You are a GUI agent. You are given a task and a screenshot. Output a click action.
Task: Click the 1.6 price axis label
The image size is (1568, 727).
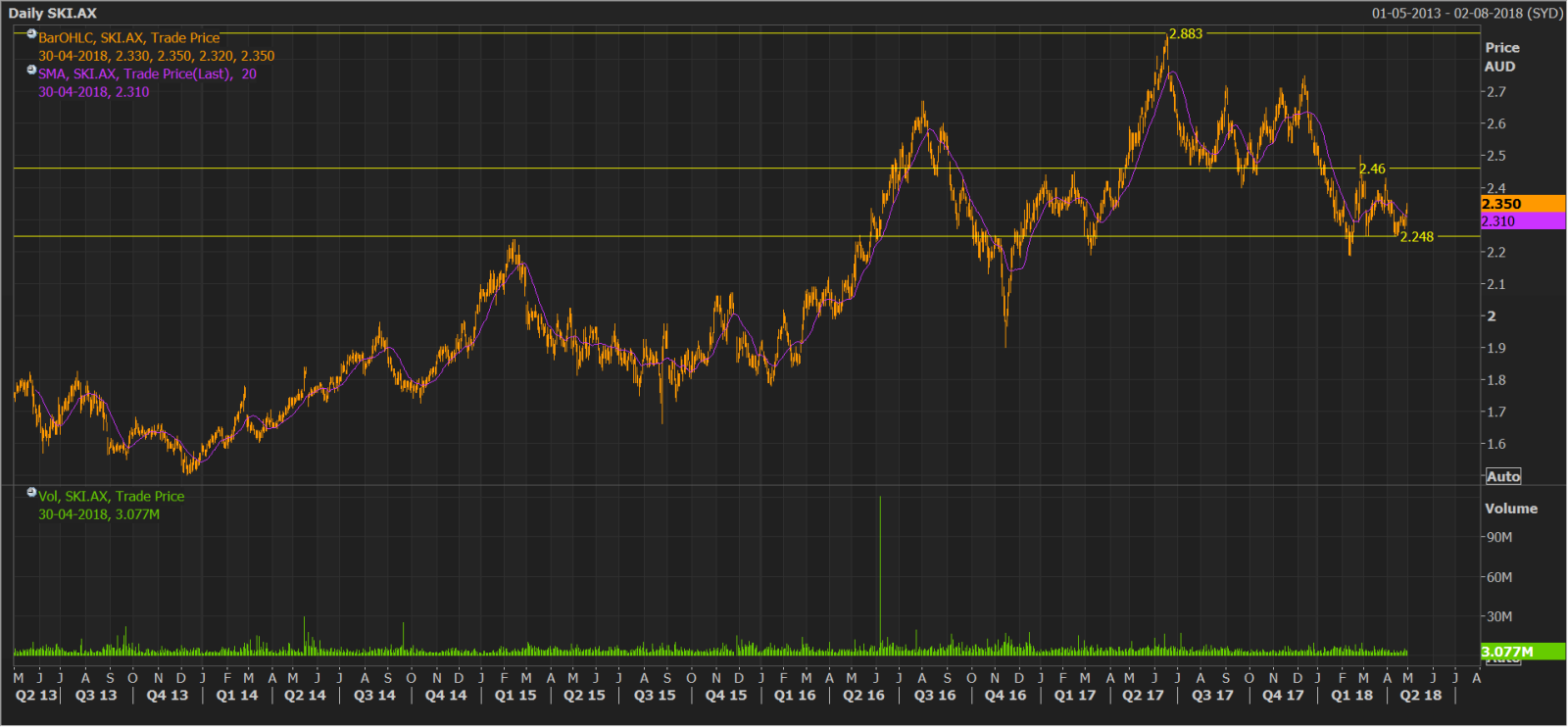pyautogui.click(x=1496, y=444)
